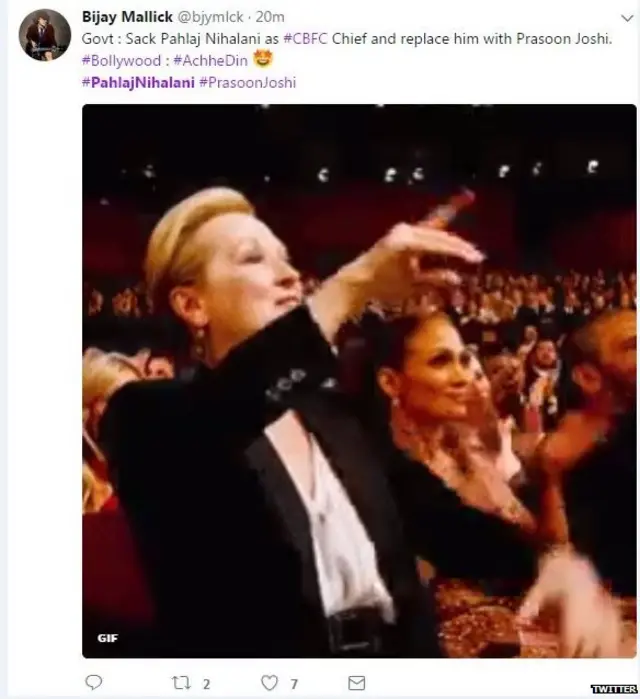Image resolution: width=640 pixels, height=699 pixels.
Task: Open the #PrasoonJoshi hashtag
Action: pos(247,81)
